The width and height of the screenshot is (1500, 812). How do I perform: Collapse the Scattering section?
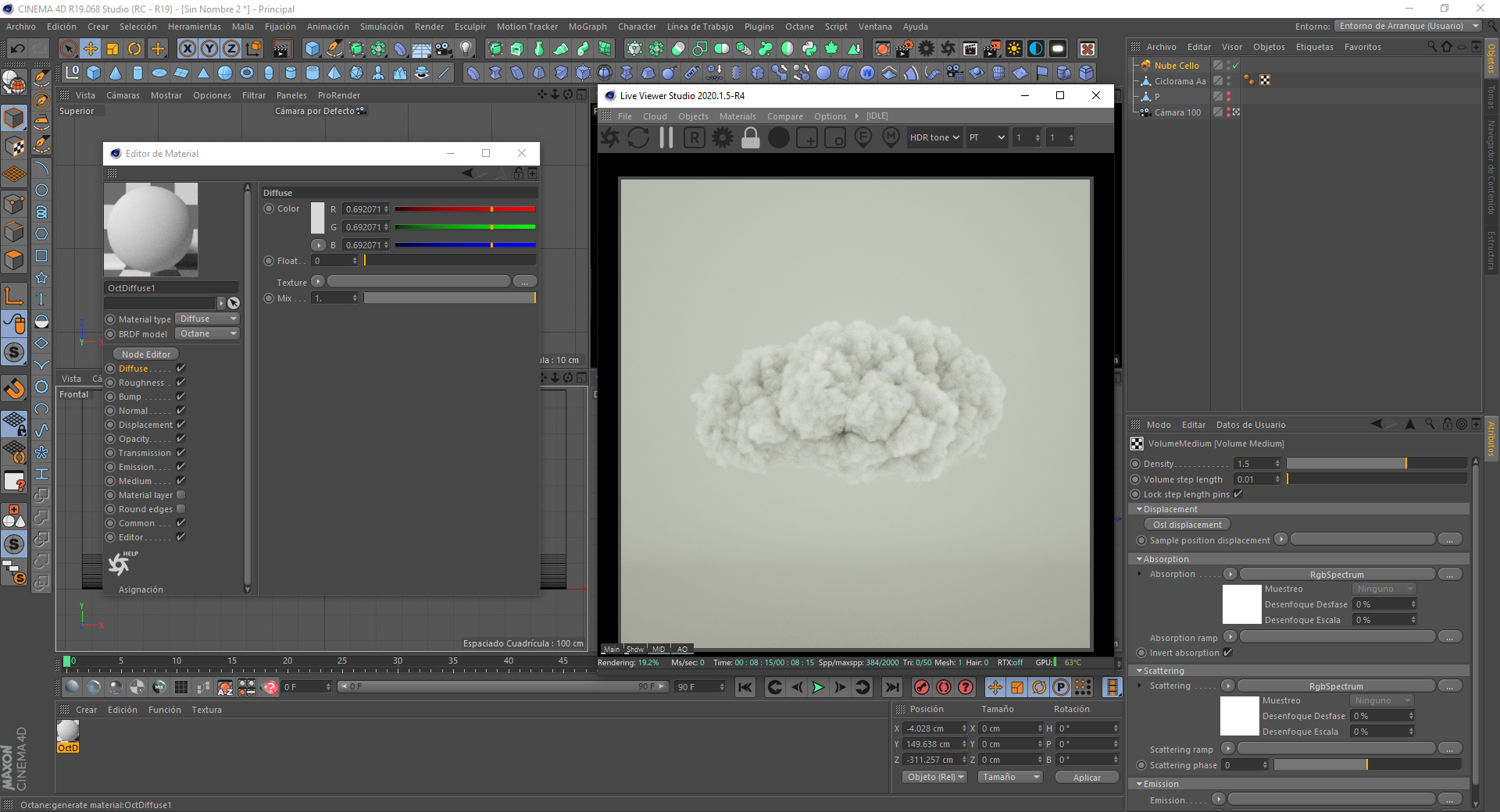coord(1139,671)
